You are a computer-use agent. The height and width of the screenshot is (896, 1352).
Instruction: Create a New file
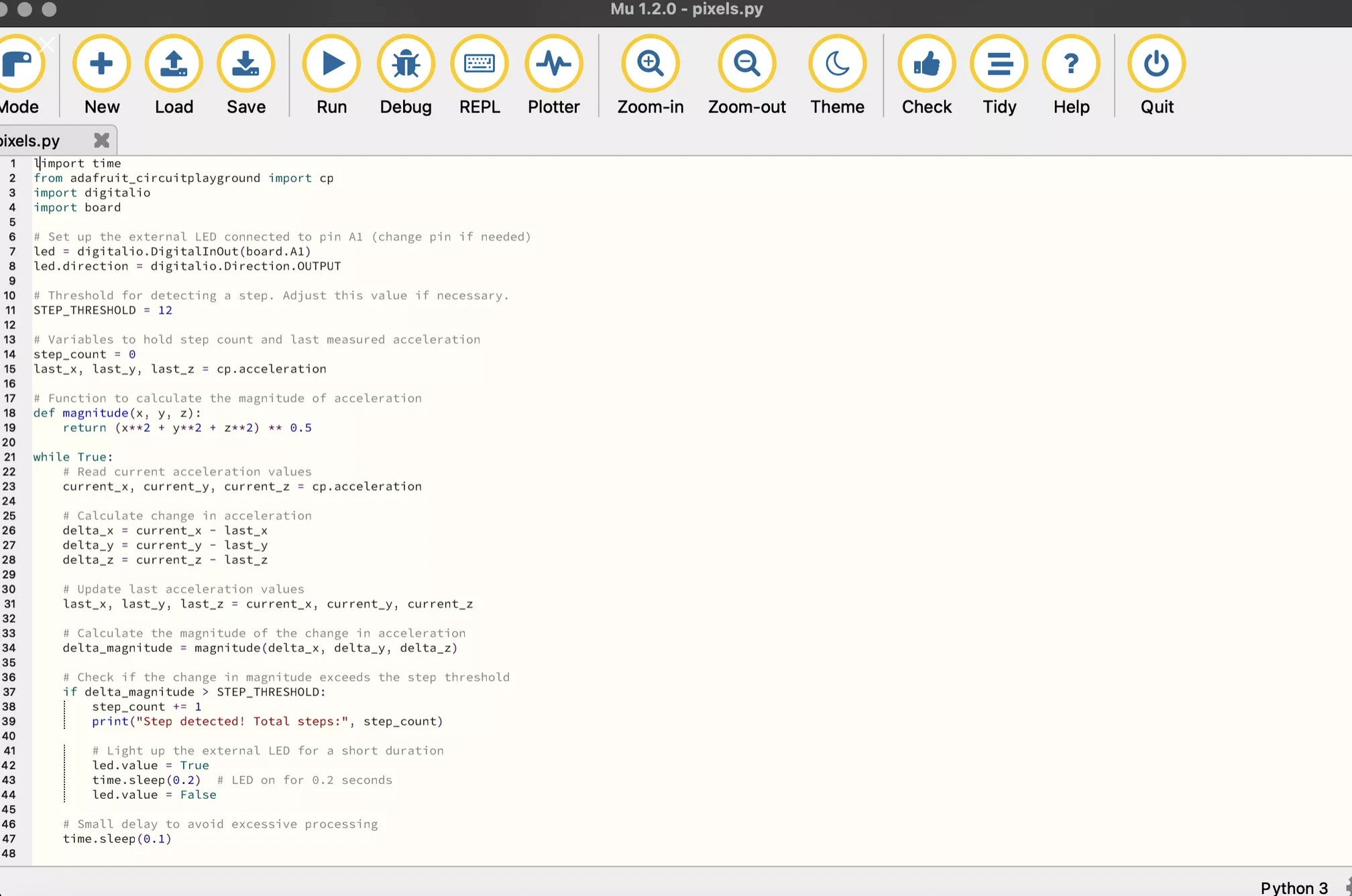(x=101, y=75)
